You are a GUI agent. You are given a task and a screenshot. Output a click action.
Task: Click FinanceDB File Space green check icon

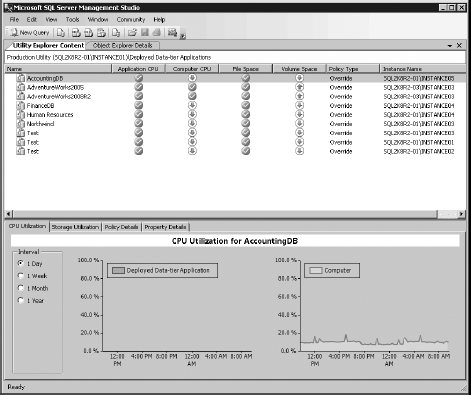tap(246, 105)
